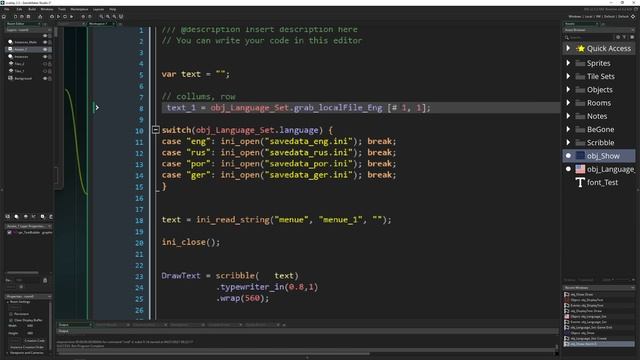The image size is (640, 360).
Task: Open the Tools menu
Action: 62,9
